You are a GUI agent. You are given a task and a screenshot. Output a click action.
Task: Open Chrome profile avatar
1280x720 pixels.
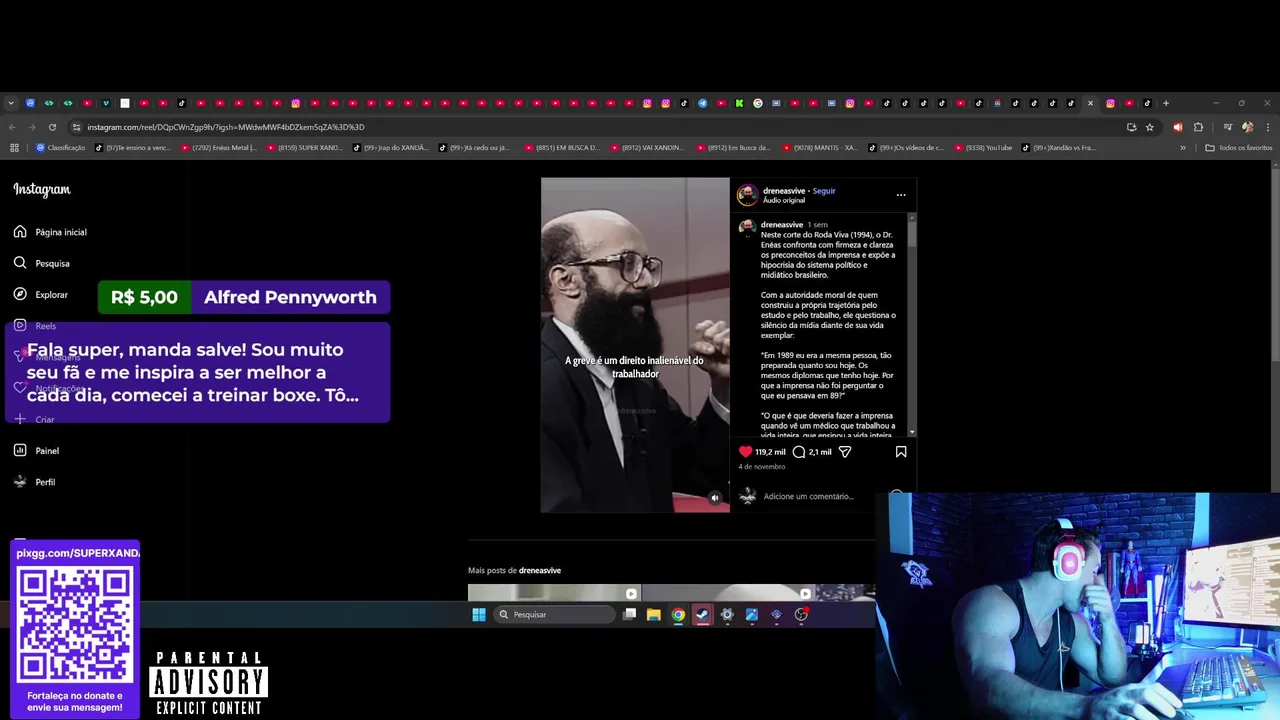(x=1248, y=127)
